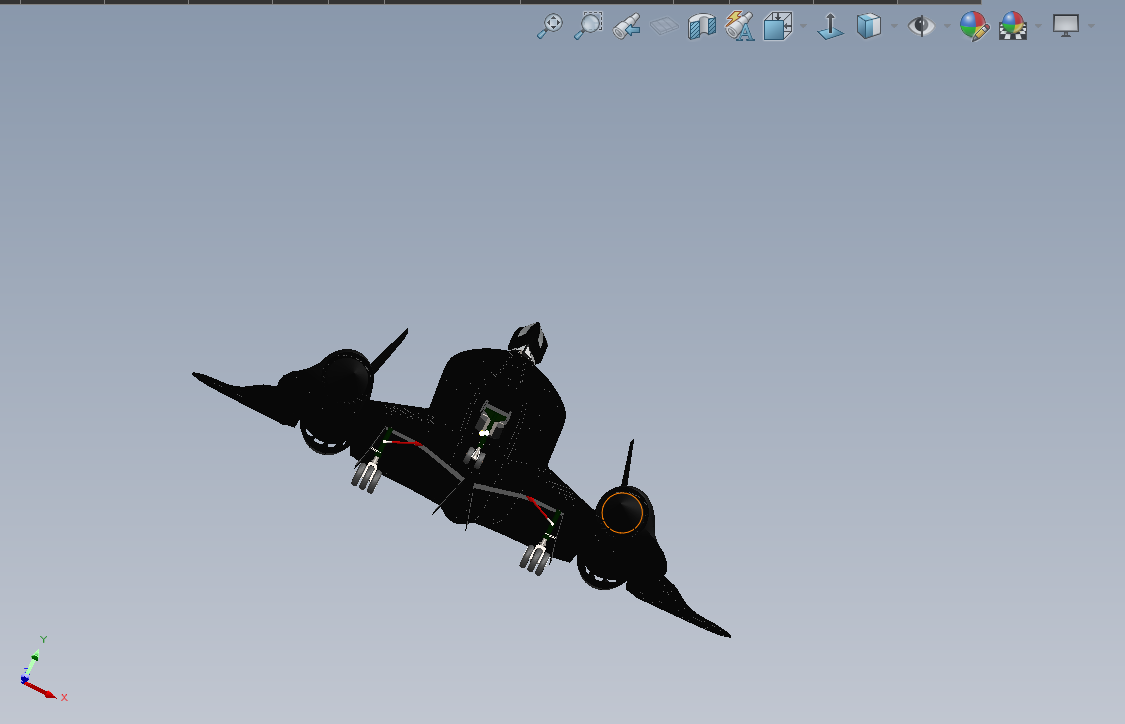This screenshot has height=724, width=1125.
Task: Expand the View Settings dropdown arrow
Action: point(1091,27)
